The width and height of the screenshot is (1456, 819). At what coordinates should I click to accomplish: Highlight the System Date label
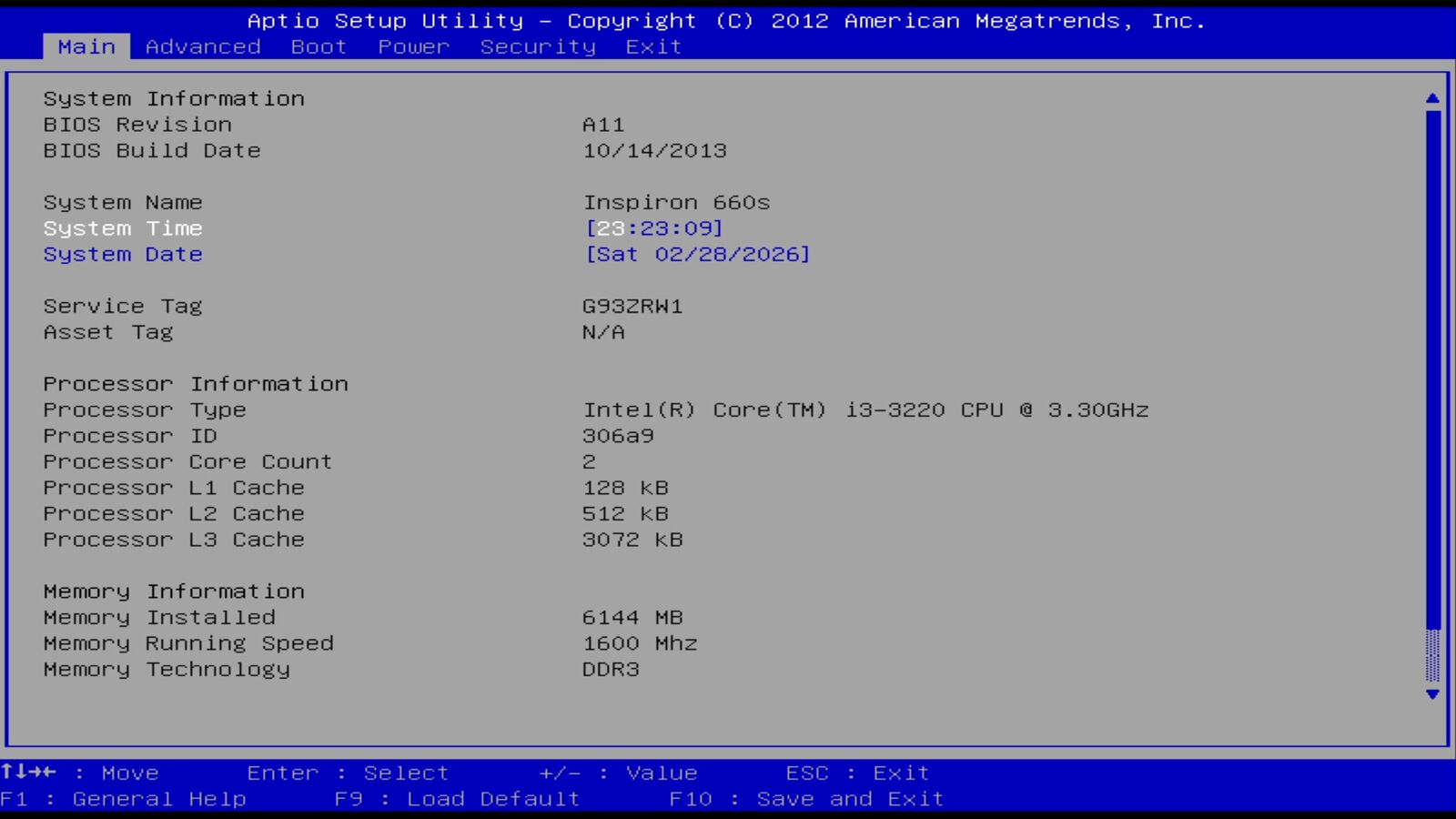point(123,255)
